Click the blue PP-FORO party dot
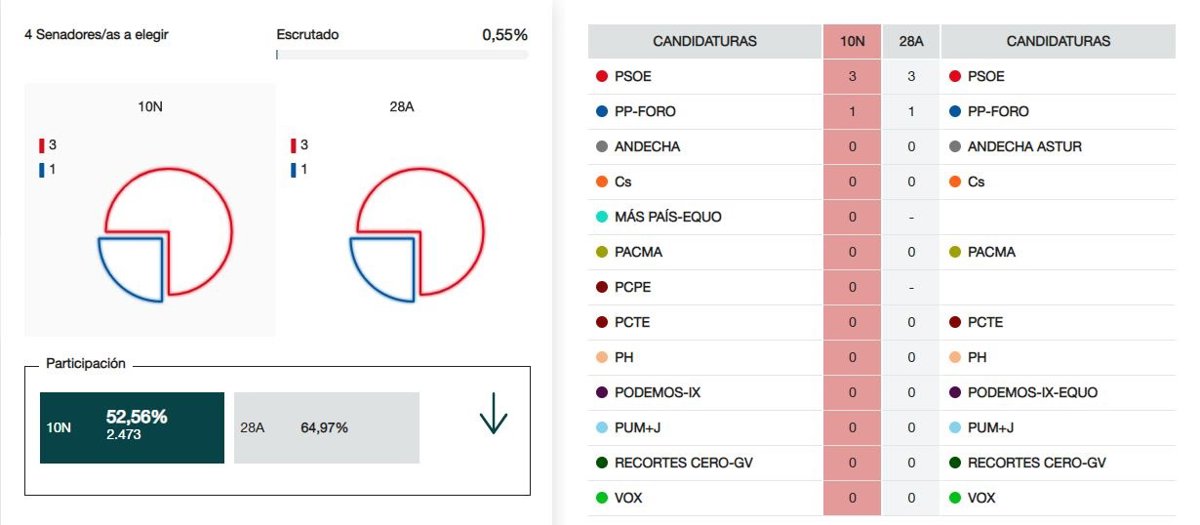Screen dimensions: 1200x525 tap(602, 112)
